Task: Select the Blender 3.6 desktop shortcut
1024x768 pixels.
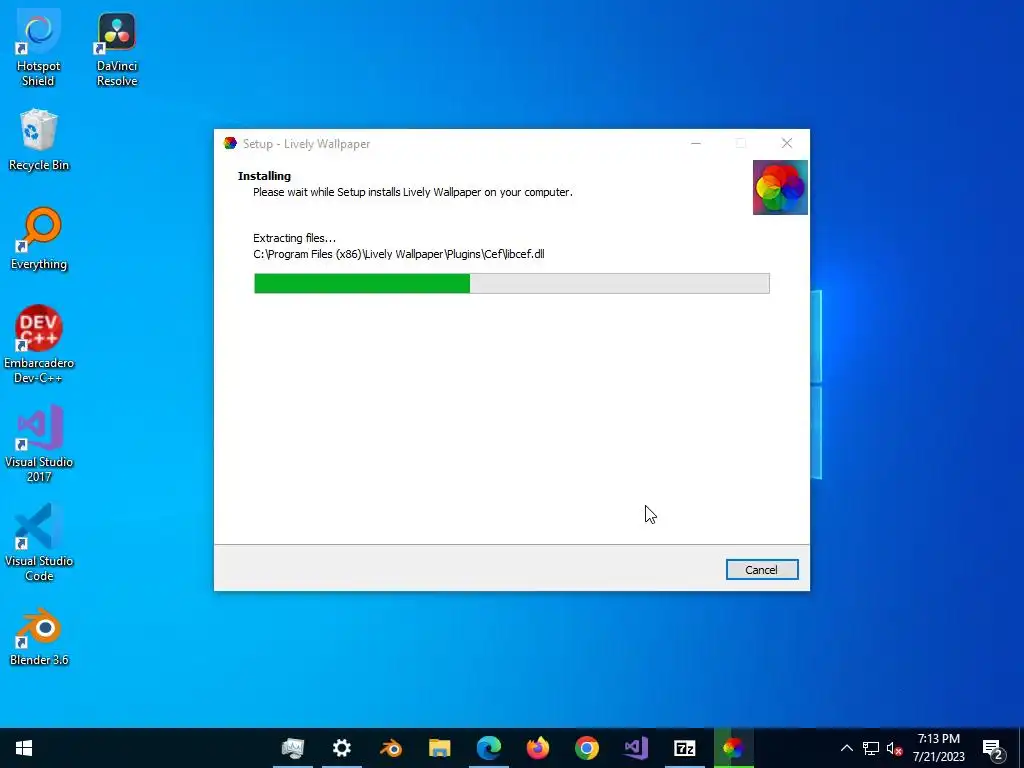Action: click(x=39, y=637)
